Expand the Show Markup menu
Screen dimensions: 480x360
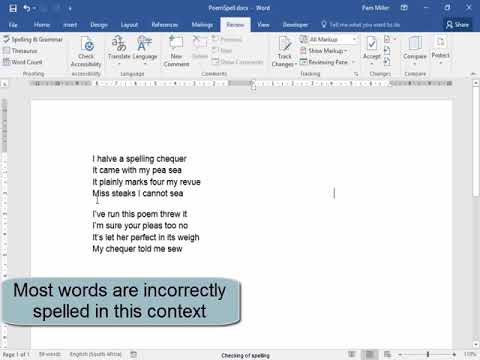tap(324, 51)
